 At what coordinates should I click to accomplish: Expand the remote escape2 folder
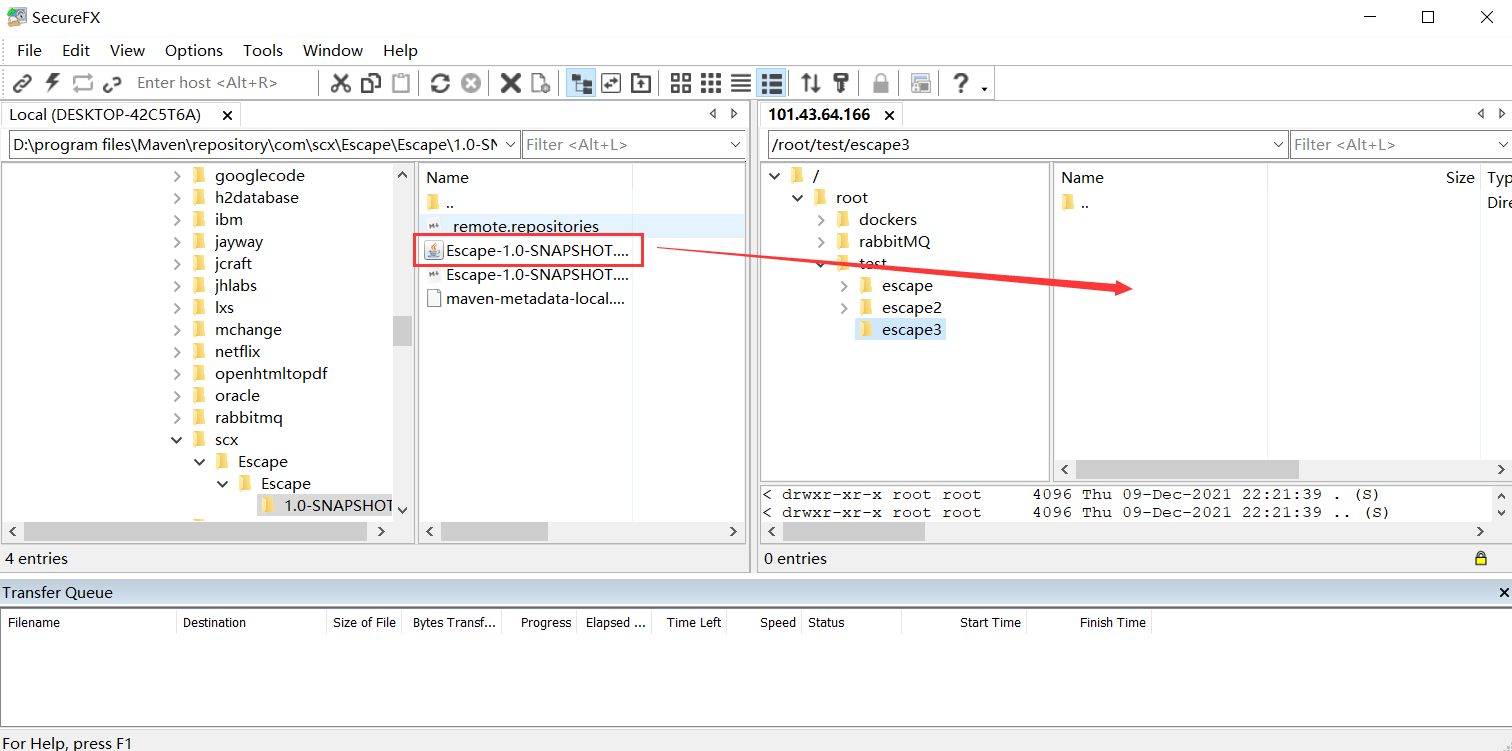844,308
